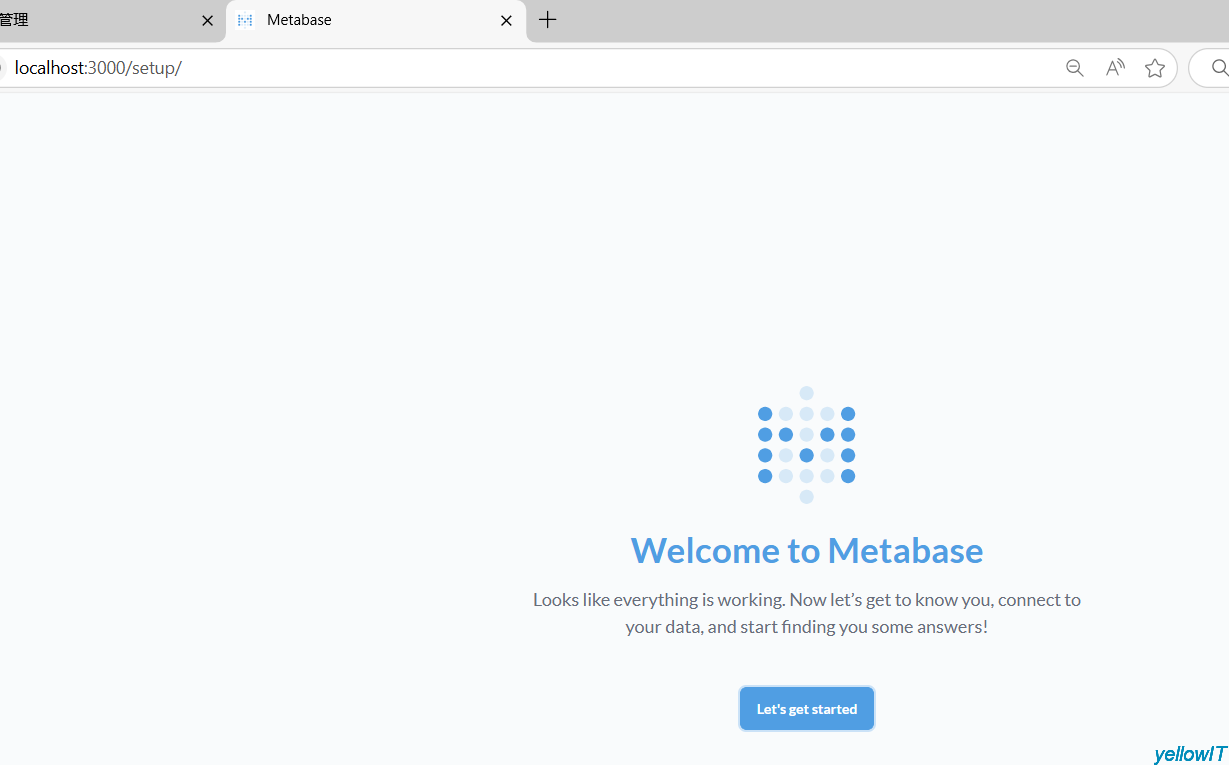
Task: Click "start finding you some answers" text line
Action: click(x=806, y=628)
